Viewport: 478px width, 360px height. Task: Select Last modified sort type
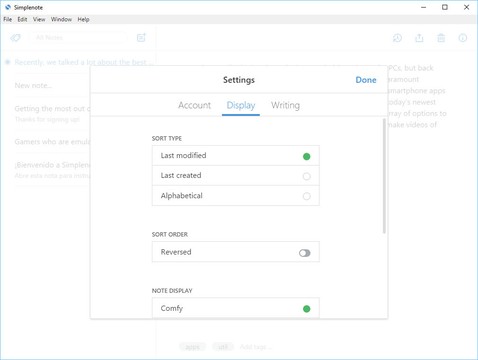coord(236,156)
